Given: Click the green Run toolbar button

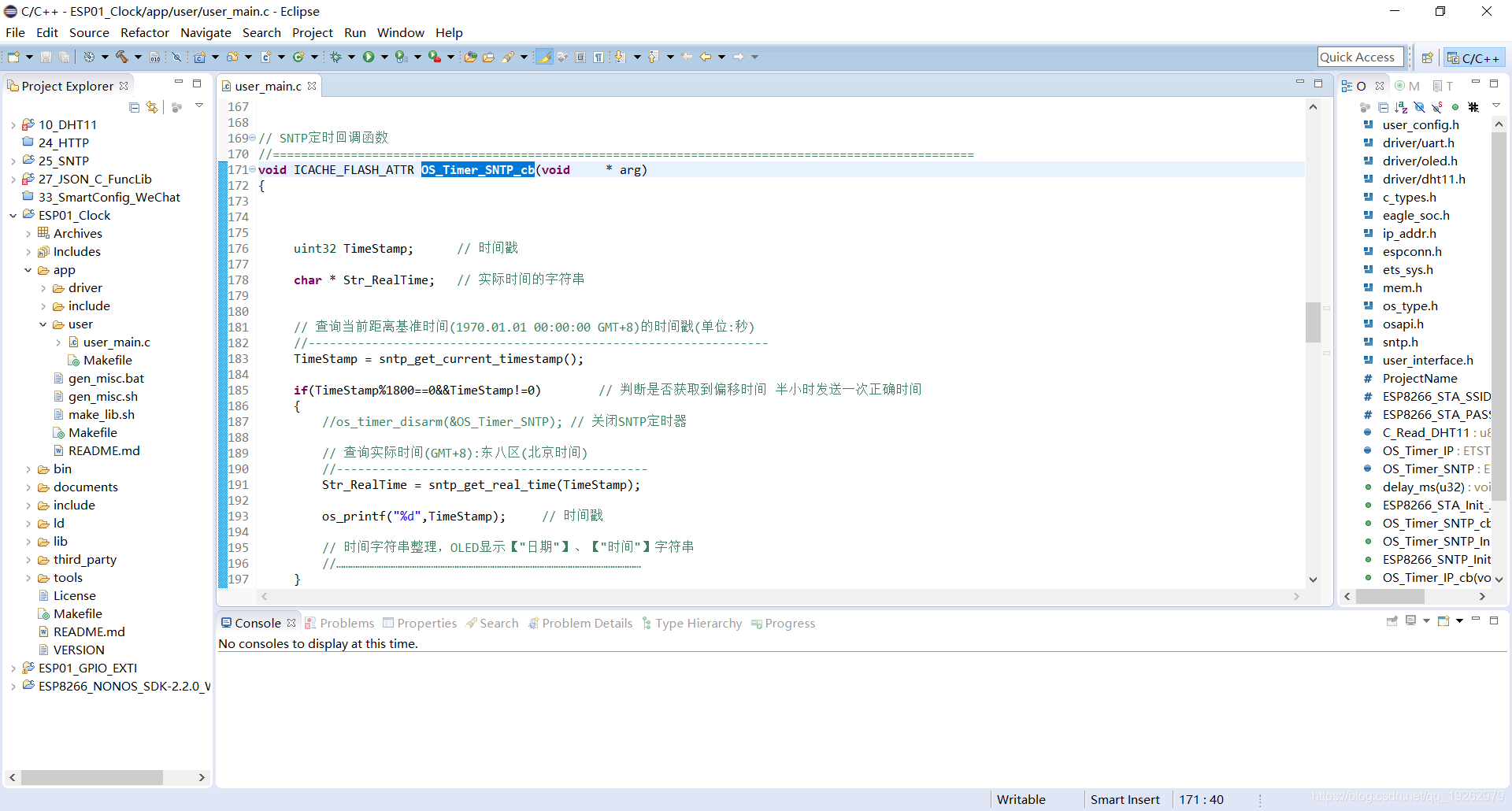Looking at the screenshot, I should (368, 57).
